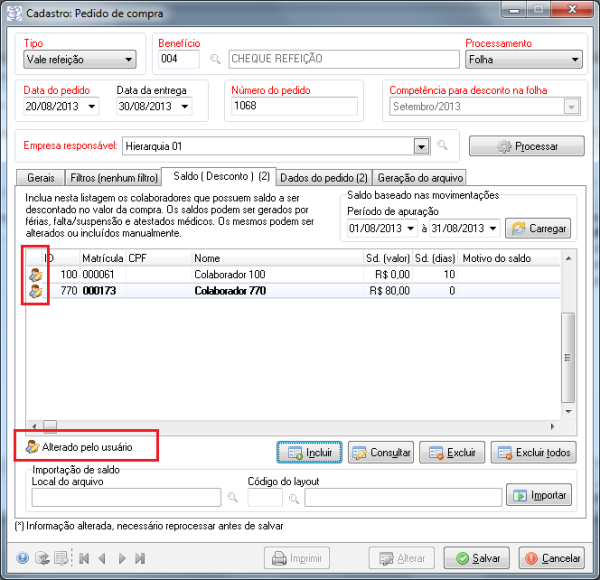Screen dimensions: 600x580
Task: Open the Tipo dropdown showing Vale refeição
Action: pyautogui.click(x=128, y=60)
